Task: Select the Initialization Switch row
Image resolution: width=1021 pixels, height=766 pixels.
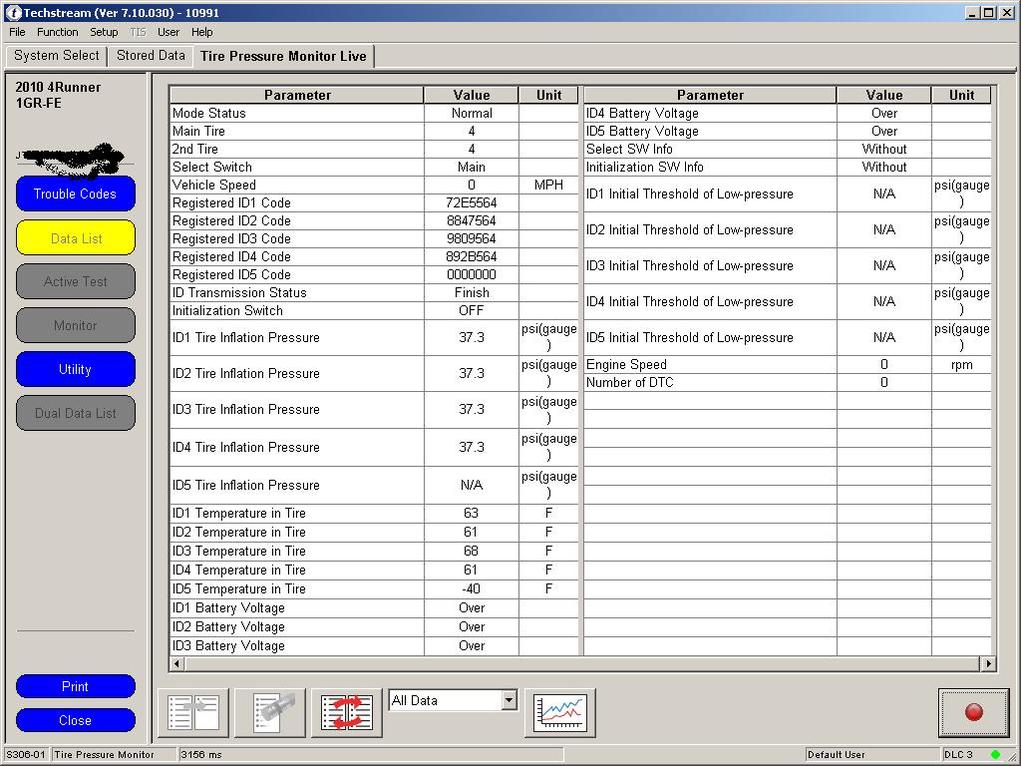Action: (374, 311)
